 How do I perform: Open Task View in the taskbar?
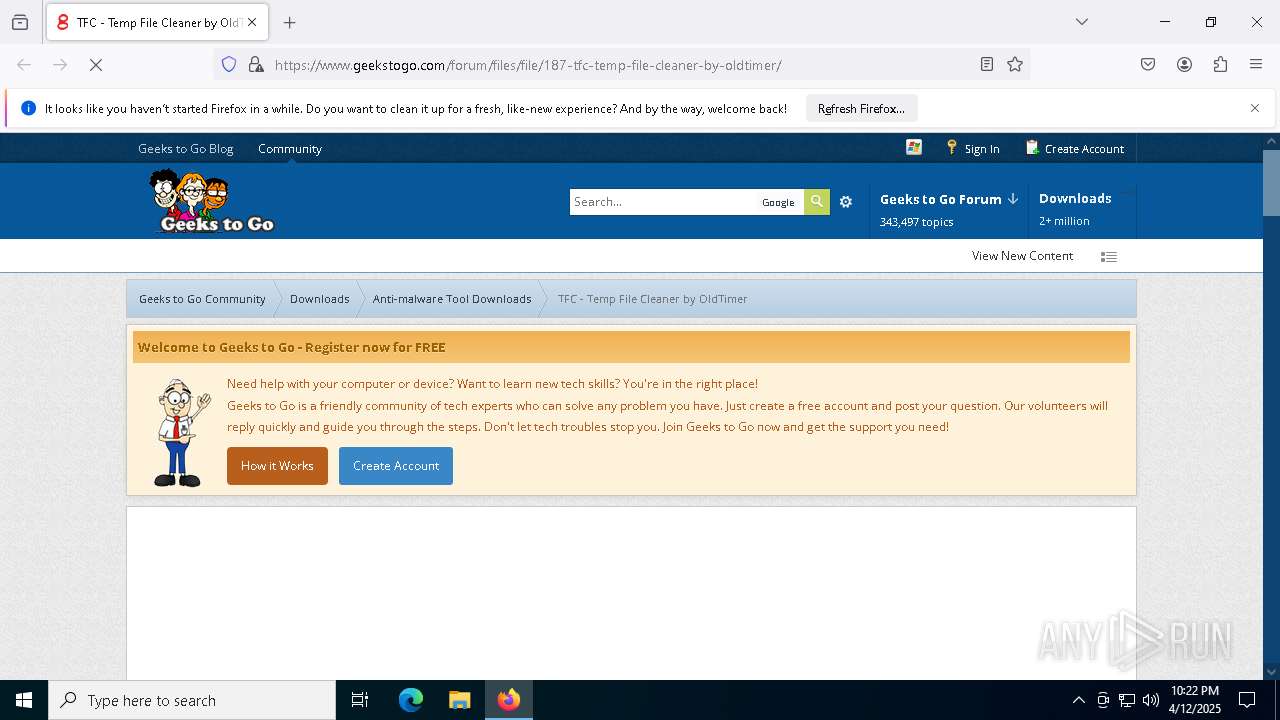360,700
